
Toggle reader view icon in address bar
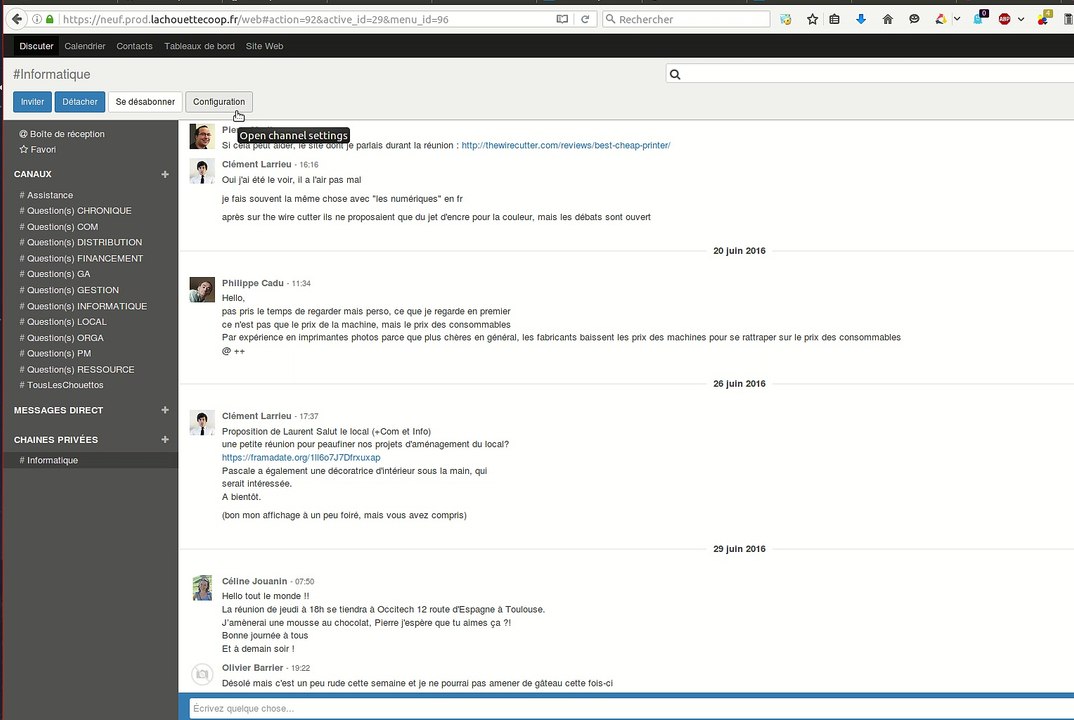coord(562,19)
